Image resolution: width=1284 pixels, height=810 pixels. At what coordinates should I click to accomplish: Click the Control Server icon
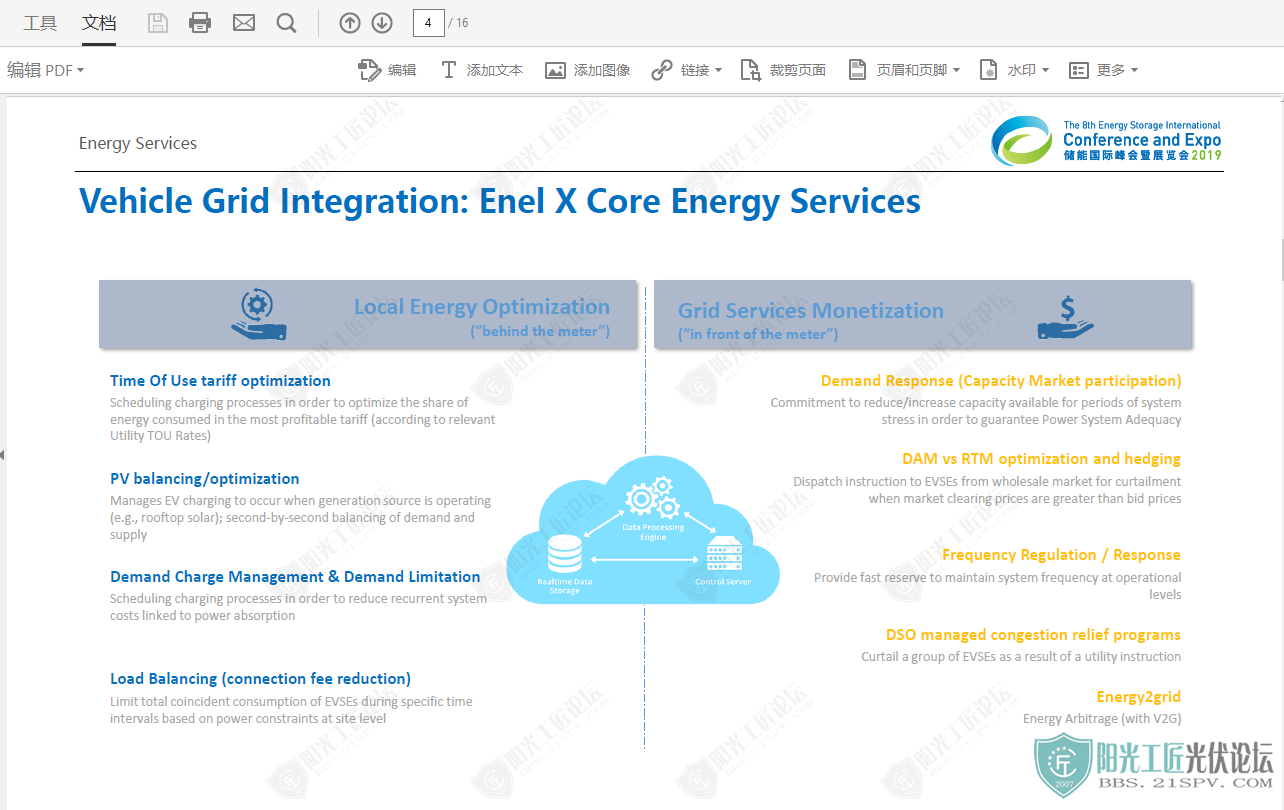pos(723,555)
